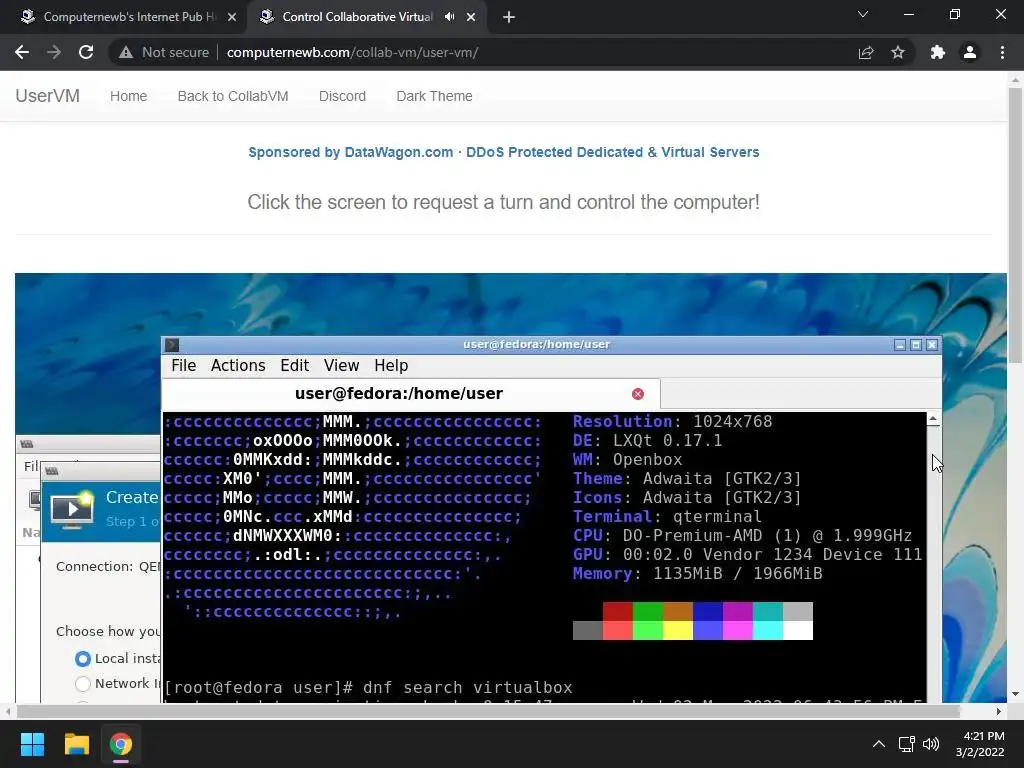Viewport: 1024px width, 768px height.
Task: Click the cyan color block
Action: 767,630
